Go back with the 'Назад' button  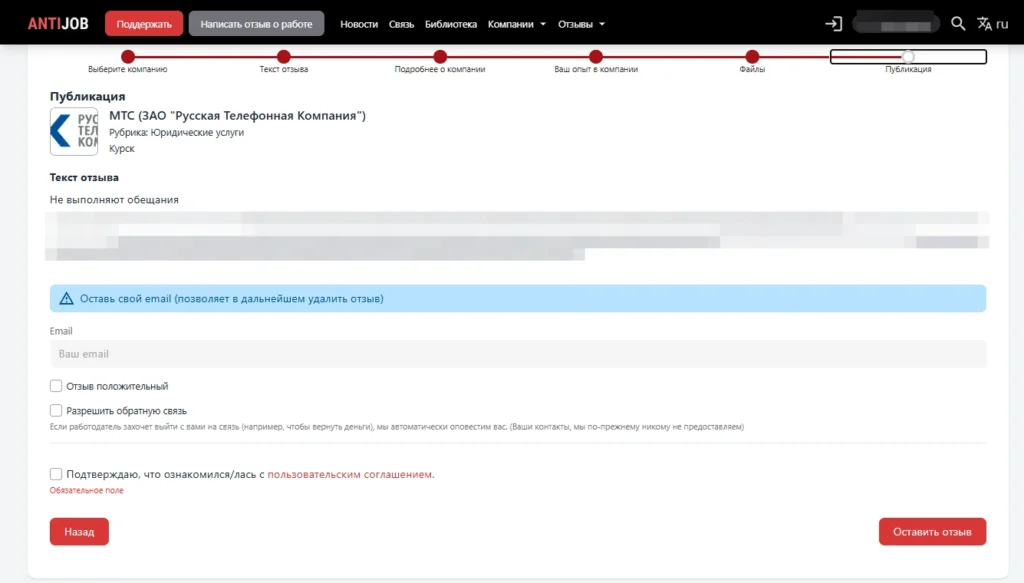tap(79, 531)
